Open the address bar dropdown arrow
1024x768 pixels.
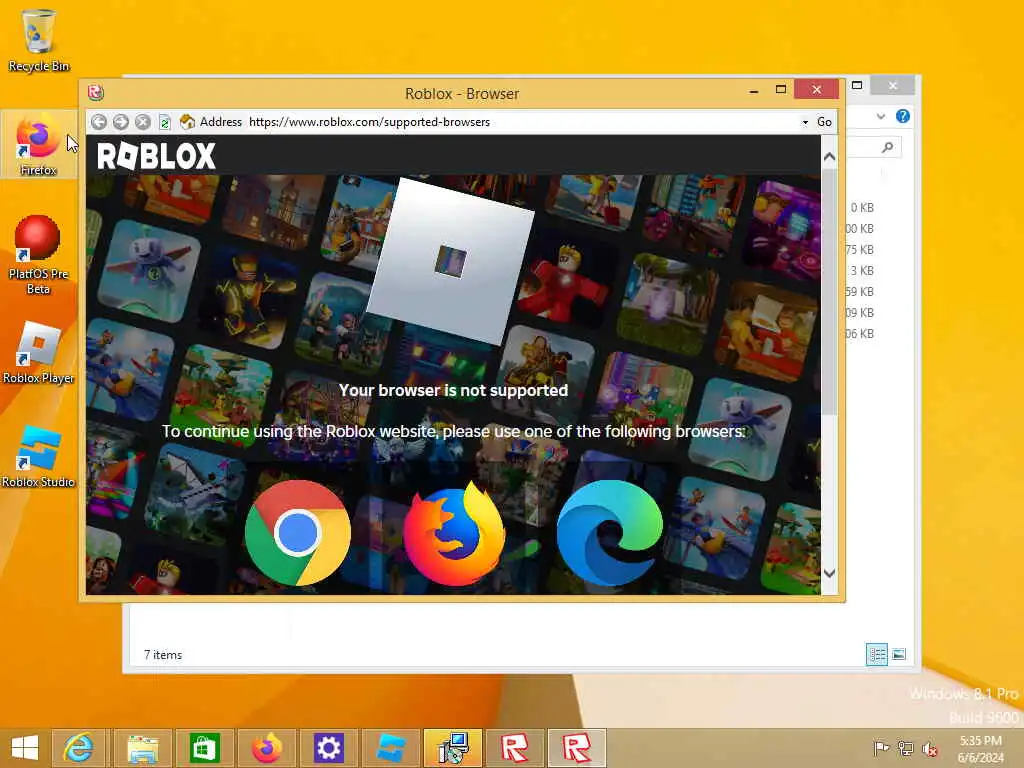click(805, 122)
